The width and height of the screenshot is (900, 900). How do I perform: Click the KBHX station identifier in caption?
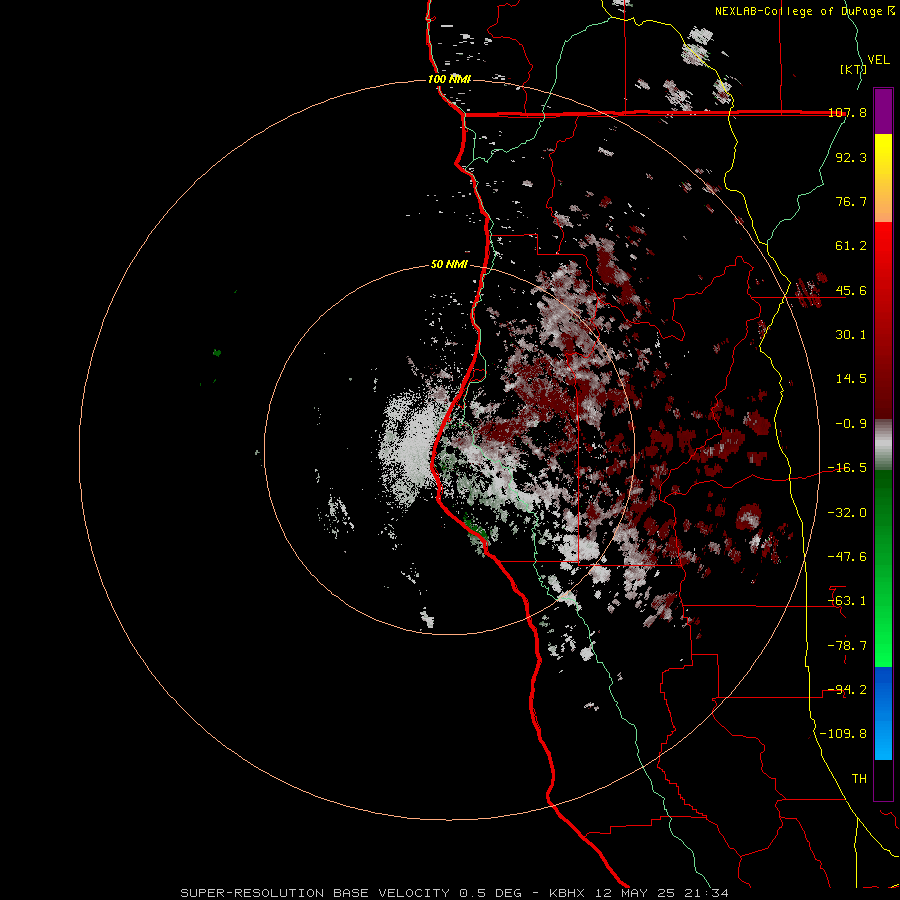[567, 893]
